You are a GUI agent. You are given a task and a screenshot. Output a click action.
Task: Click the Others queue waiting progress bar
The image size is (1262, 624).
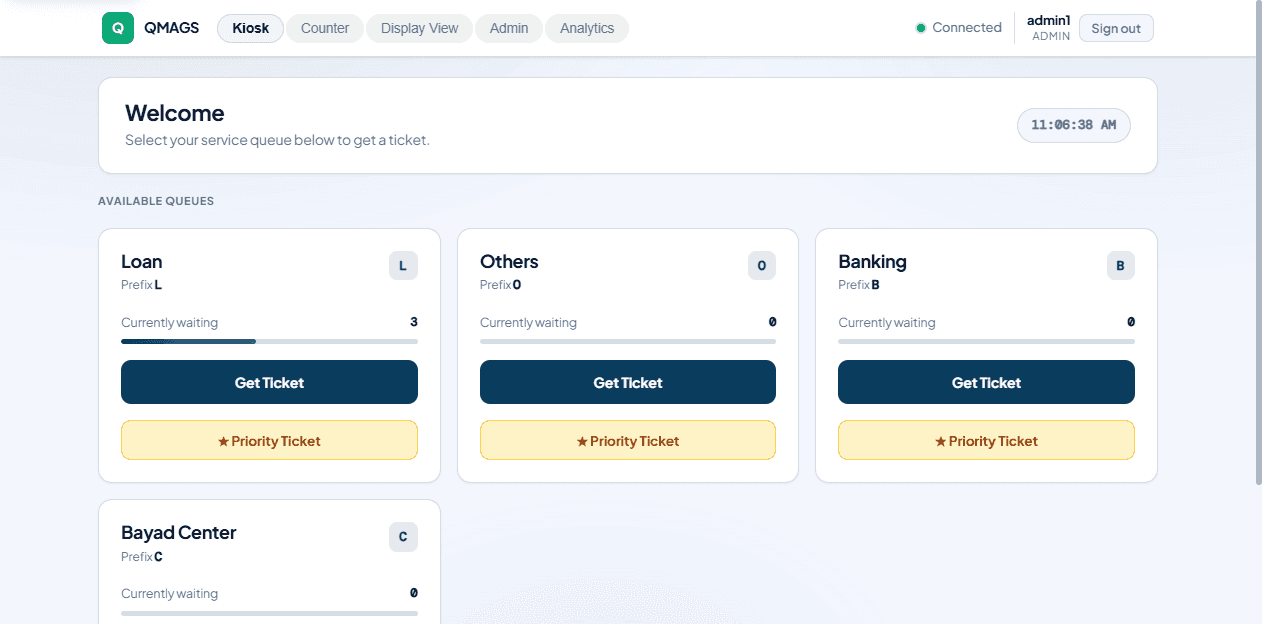628,341
